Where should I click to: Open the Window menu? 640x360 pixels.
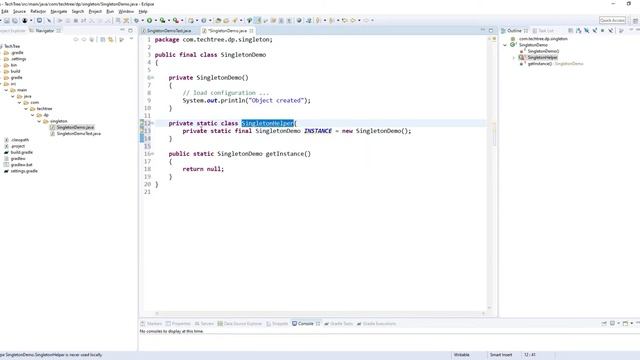126,11
